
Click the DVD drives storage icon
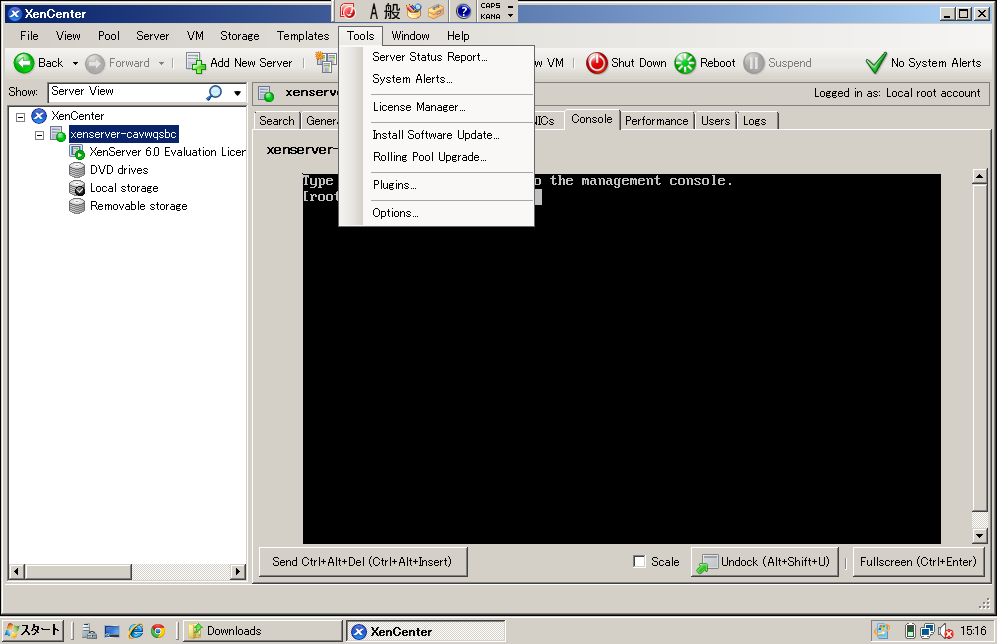click(x=77, y=170)
